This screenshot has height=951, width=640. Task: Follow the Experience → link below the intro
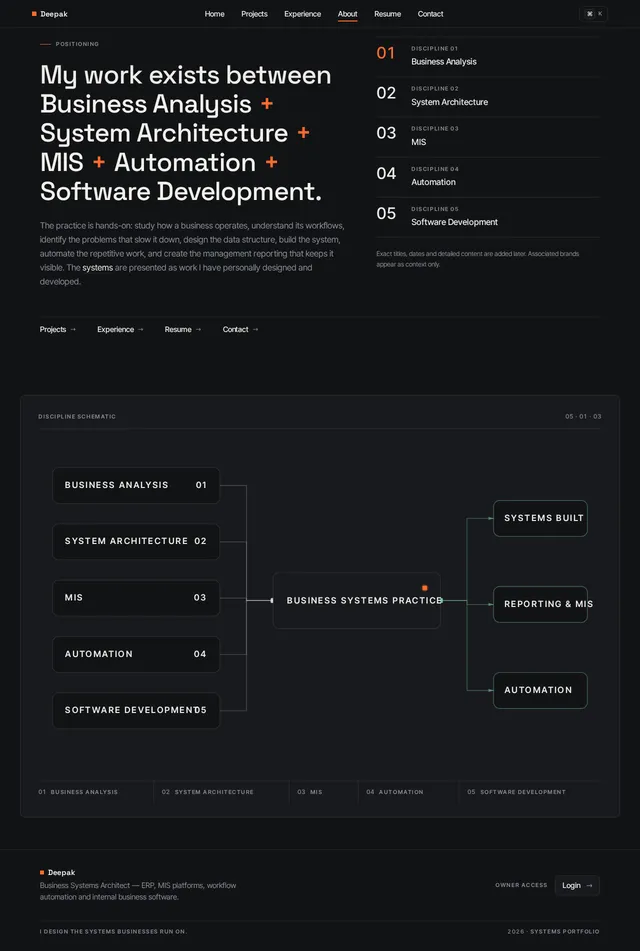(x=121, y=329)
